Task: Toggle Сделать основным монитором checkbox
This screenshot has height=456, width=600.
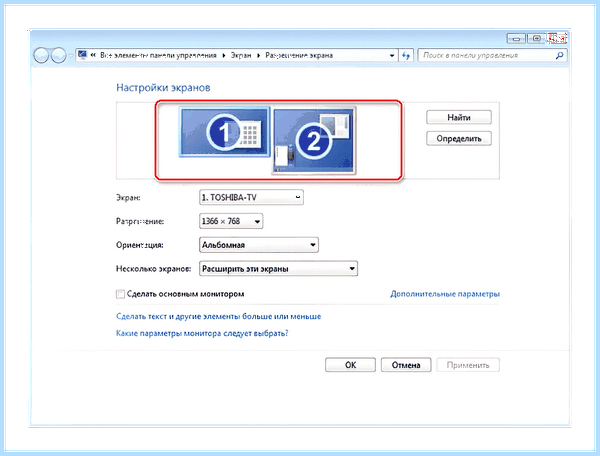Action: point(121,294)
